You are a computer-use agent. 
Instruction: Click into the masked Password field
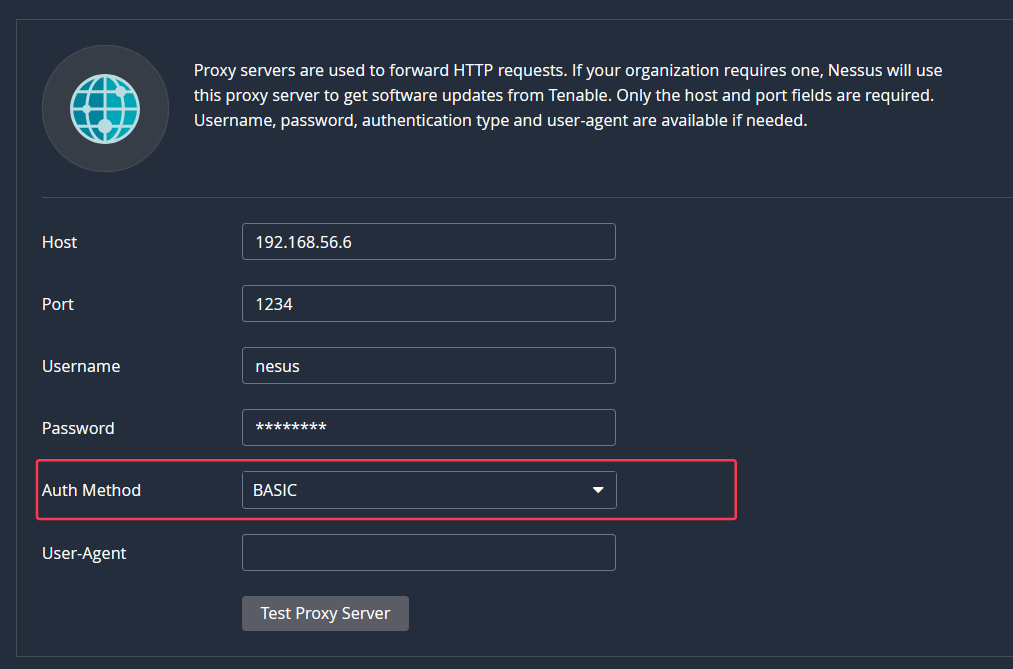coord(428,428)
